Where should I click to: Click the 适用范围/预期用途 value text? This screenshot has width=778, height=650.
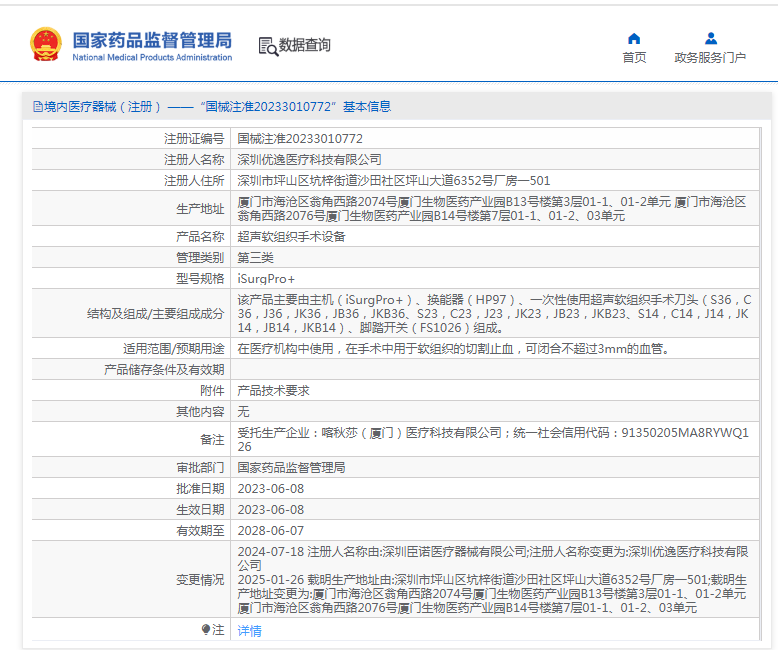[454, 349]
